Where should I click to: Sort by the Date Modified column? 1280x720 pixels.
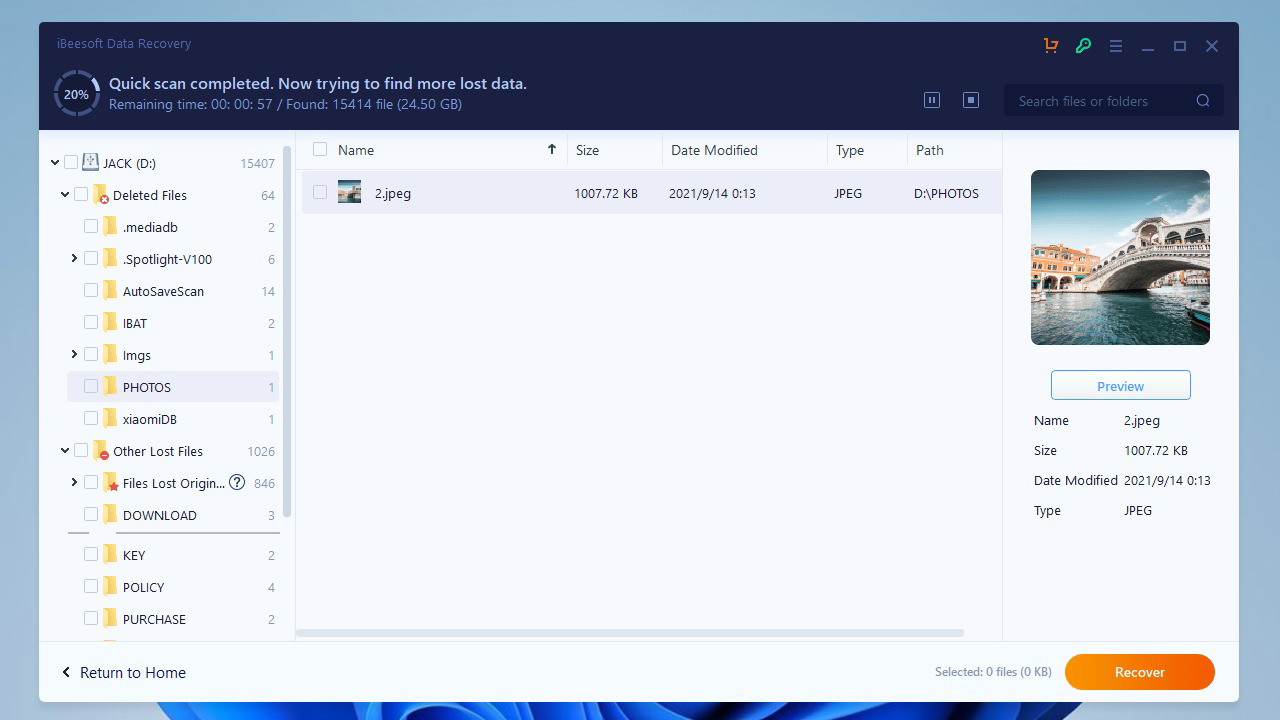[x=714, y=150]
